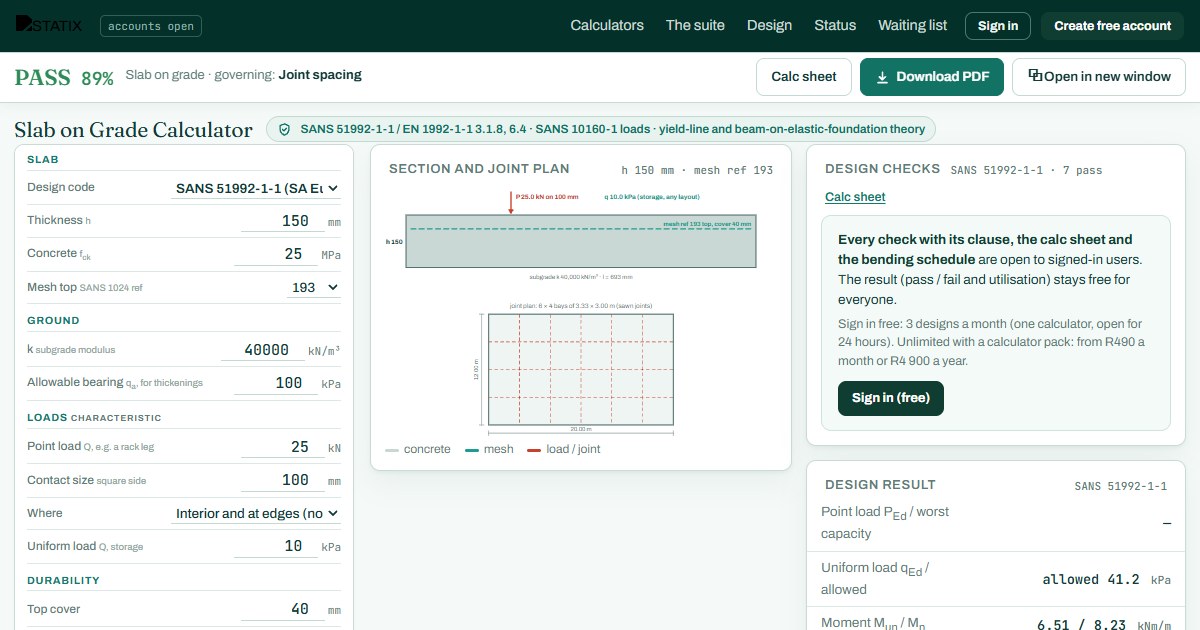Click the 'Slab on Grade Calculator' heading
This screenshot has width=1200, height=630.
coord(133,130)
